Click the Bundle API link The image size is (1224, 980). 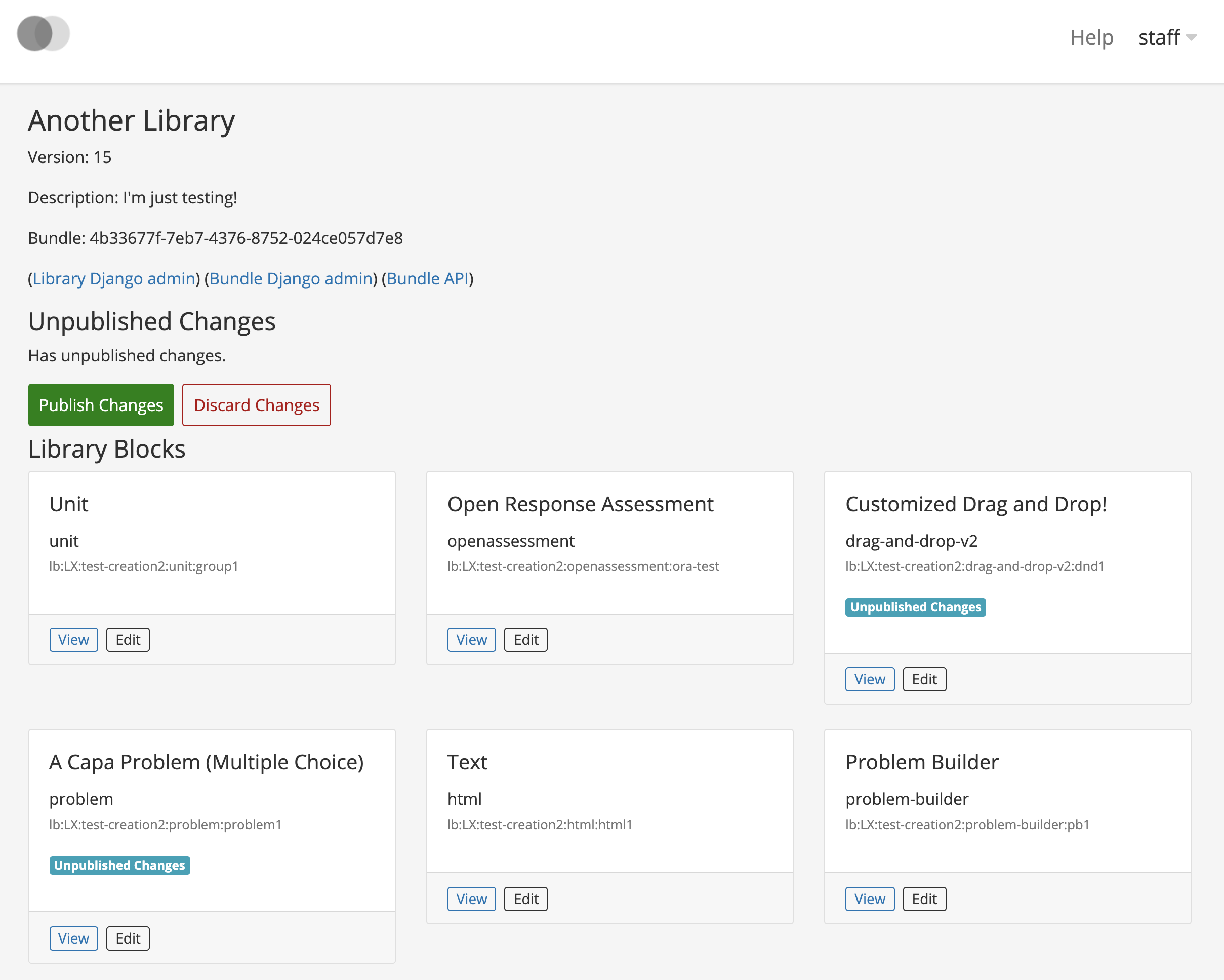pos(427,278)
